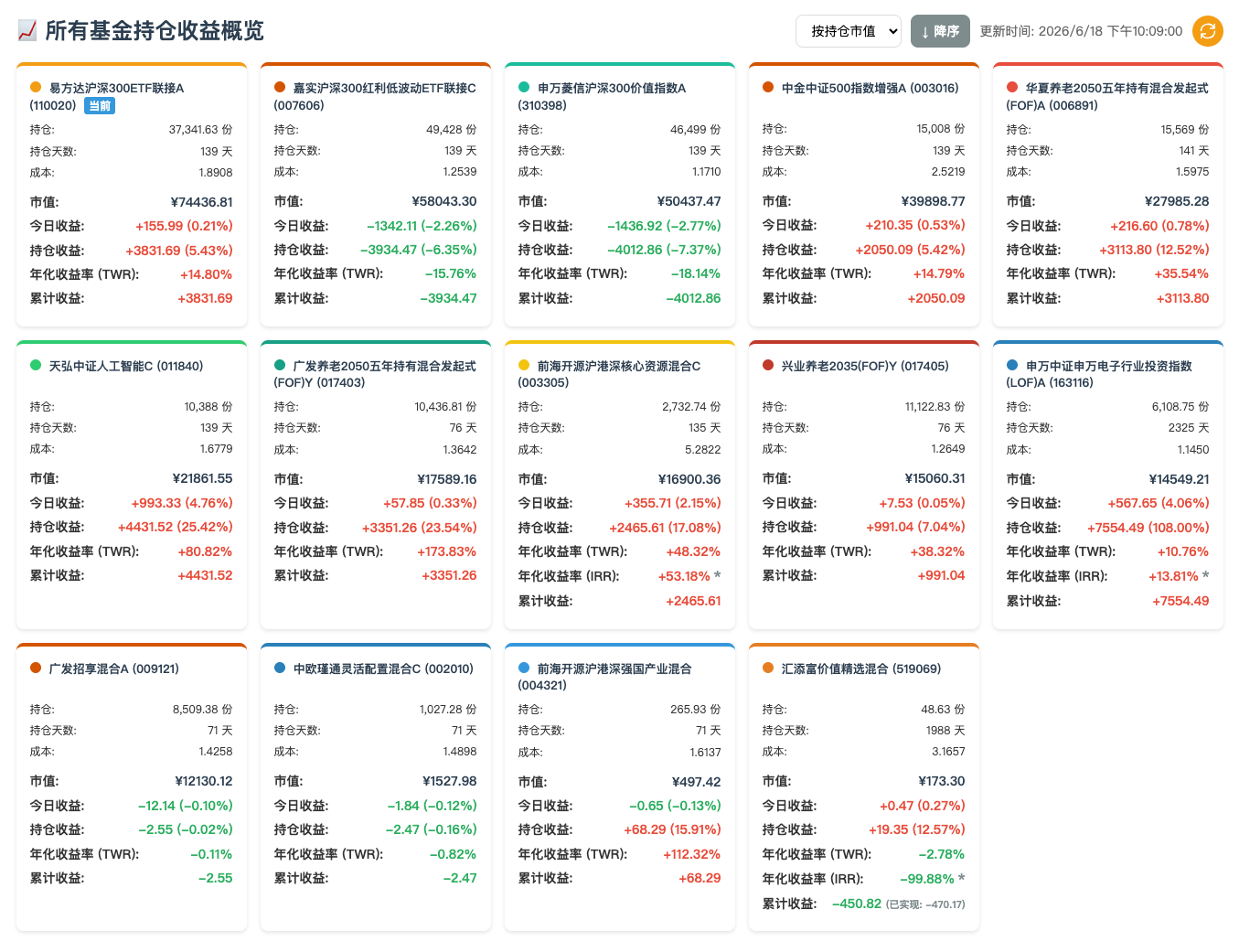Click market value ¥74436.81
Viewport: 1239px width, 952px height.
coord(202,202)
